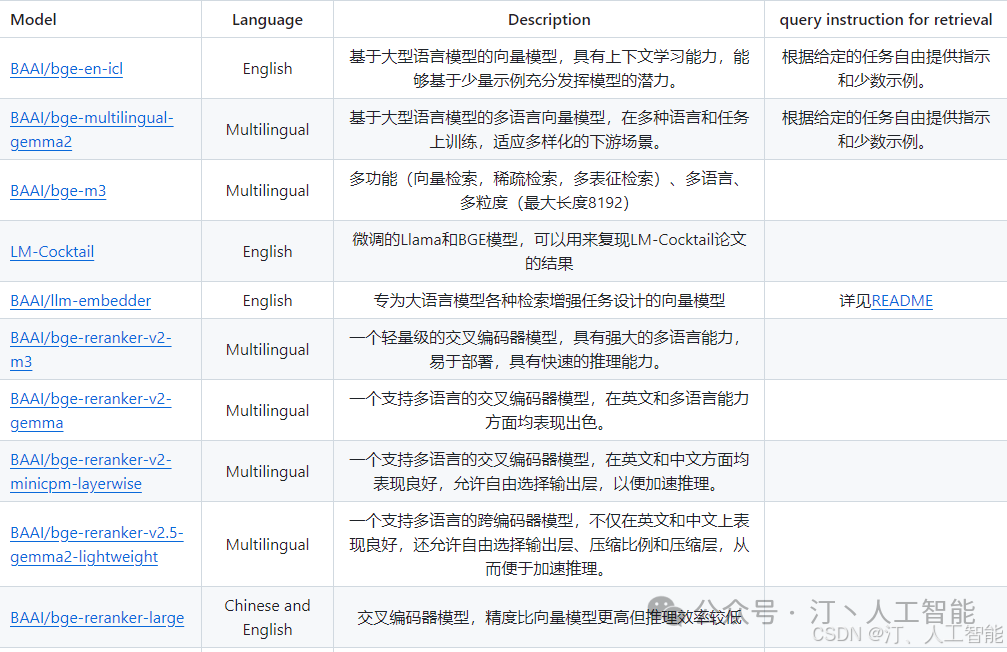The image size is (1007, 652).
Task: Click English cell in the llm-embedder row
Action: pos(267,301)
